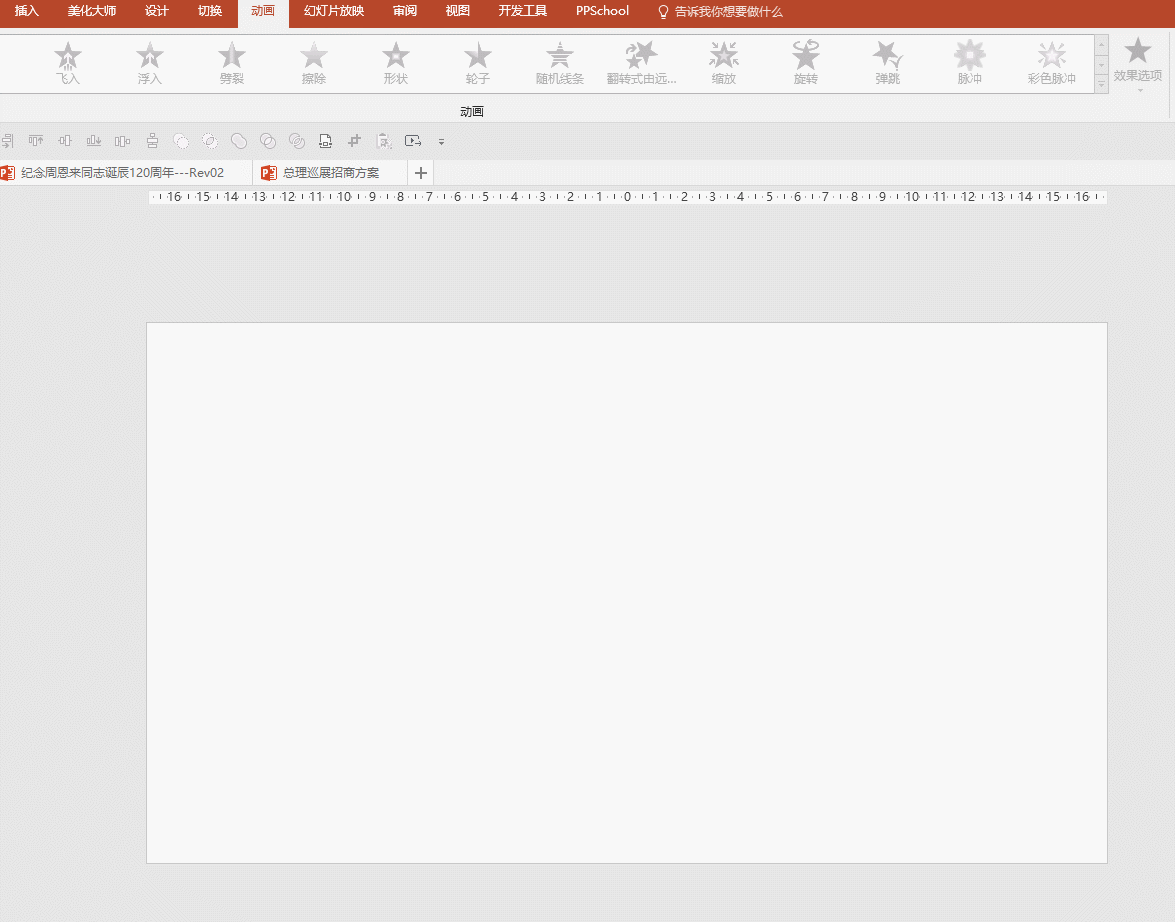
Task: Apply the 劈裂 (Split) animation
Action: click(232, 63)
